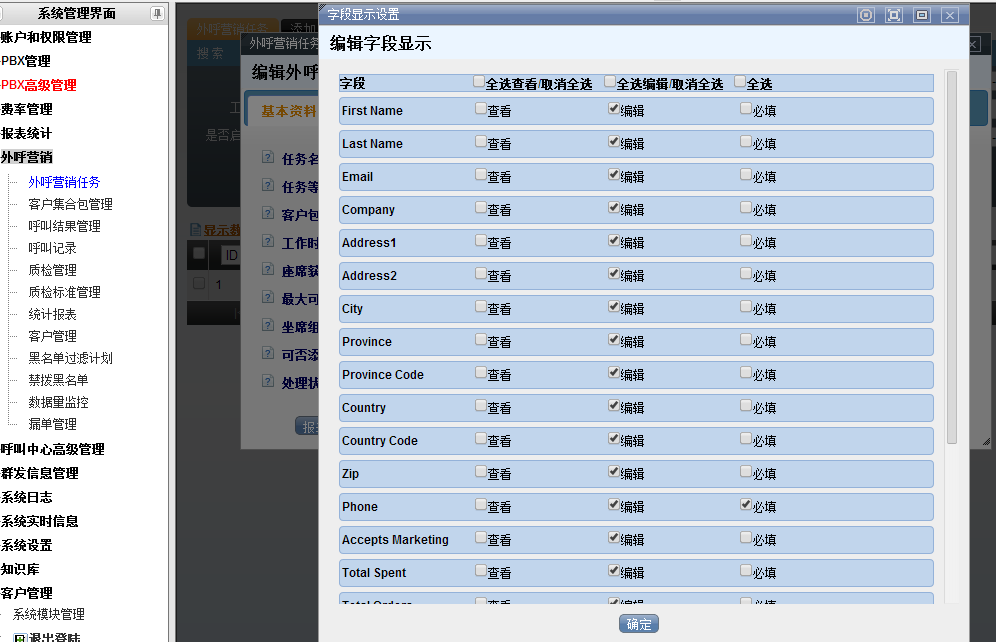This screenshot has width=996, height=642.
Task: Check 全选查看/取消全选 header checkbox
Action: (x=479, y=82)
